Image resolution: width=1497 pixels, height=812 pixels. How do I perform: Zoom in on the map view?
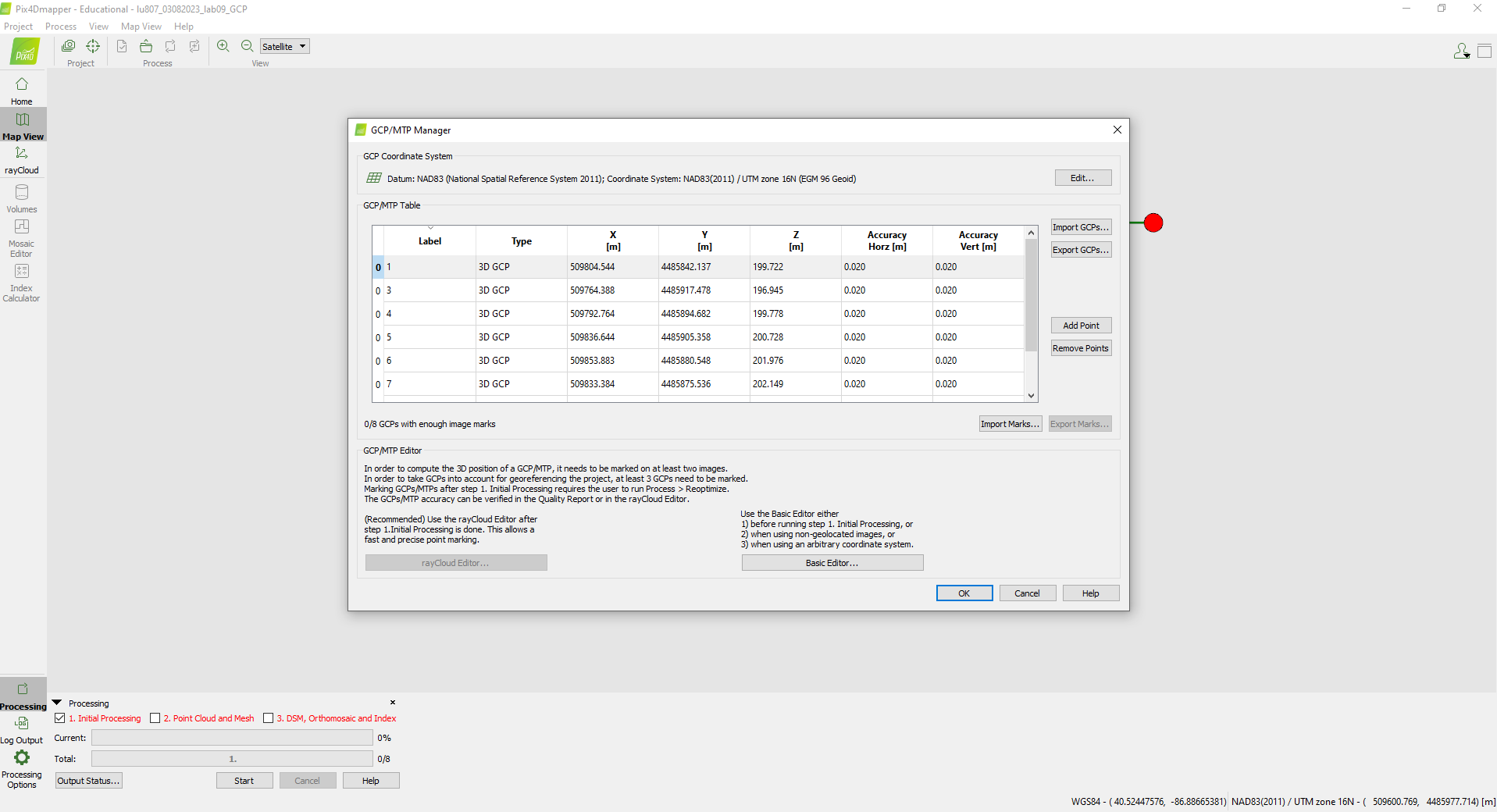pos(223,46)
